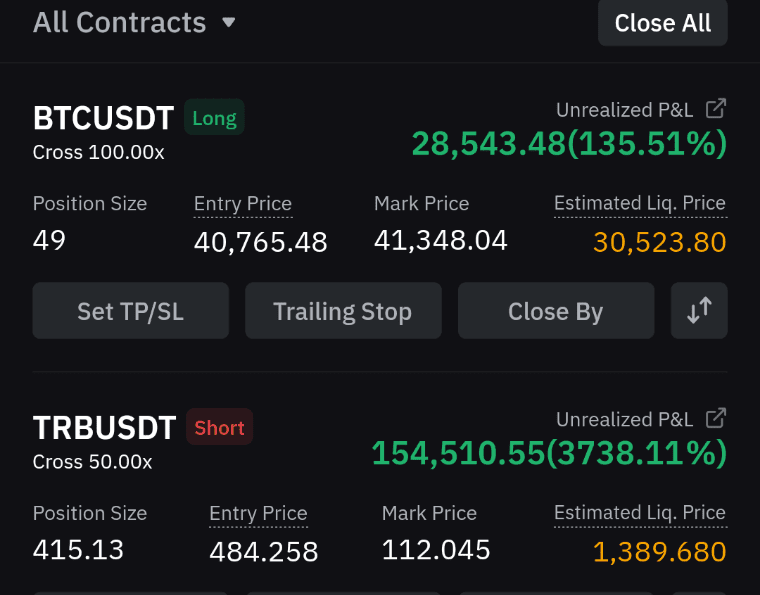
Task: Tap TRBUSDT Cross 50.00x leverage label
Action: 92,462
